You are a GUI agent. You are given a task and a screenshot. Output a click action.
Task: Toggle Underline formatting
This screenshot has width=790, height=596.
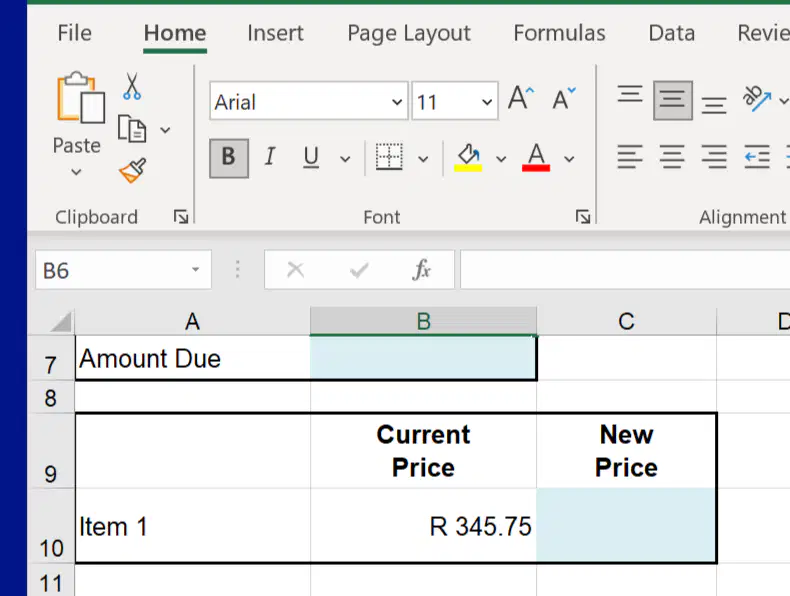pos(311,157)
